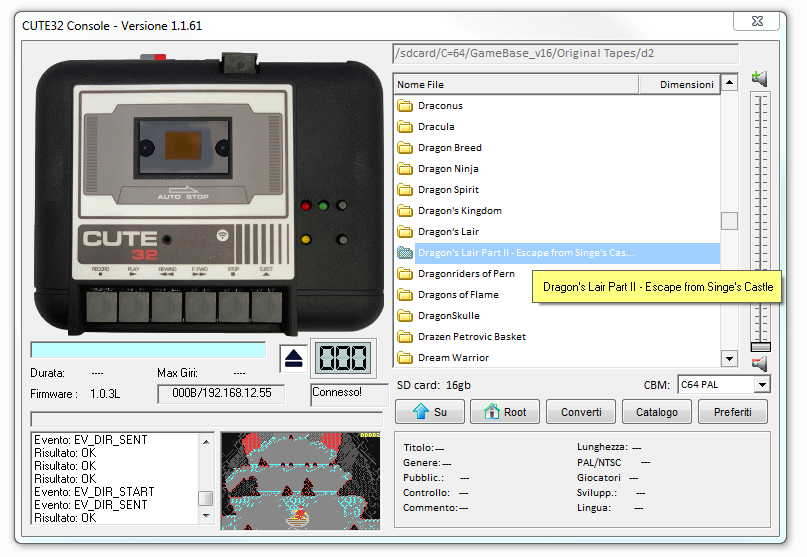
Task: Select the Dragon Ninja folder icon
Action: (405, 169)
